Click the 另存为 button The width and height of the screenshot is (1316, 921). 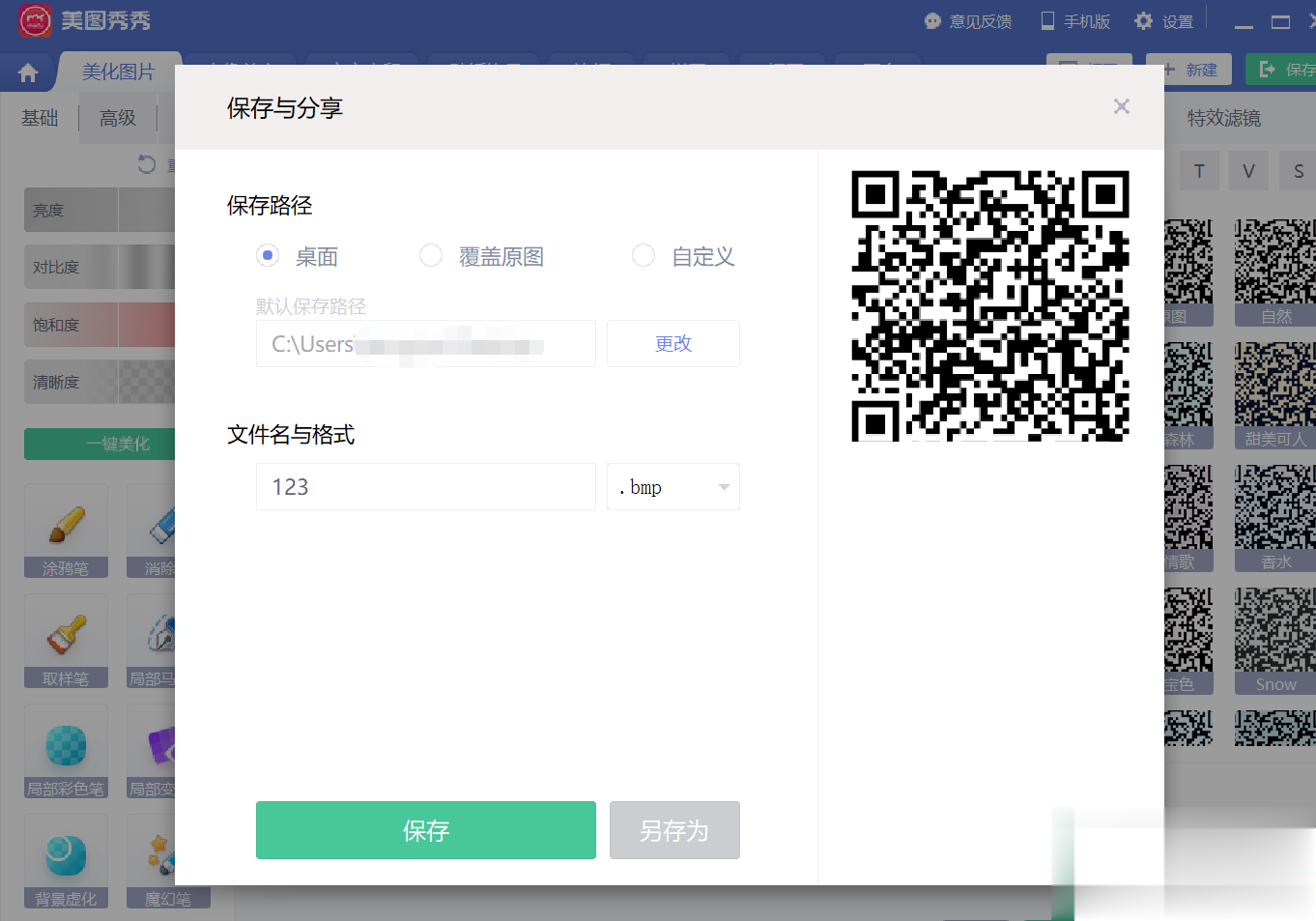click(674, 830)
